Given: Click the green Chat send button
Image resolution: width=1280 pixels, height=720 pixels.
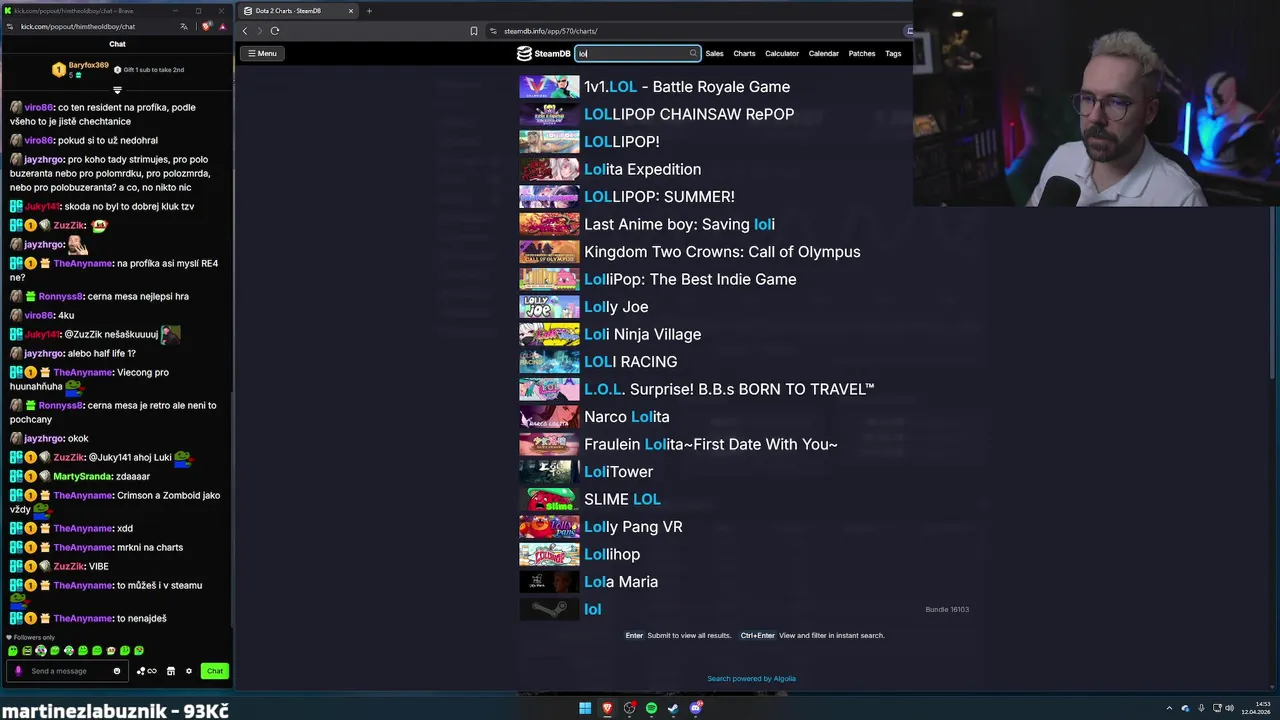Looking at the screenshot, I should [215, 671].
